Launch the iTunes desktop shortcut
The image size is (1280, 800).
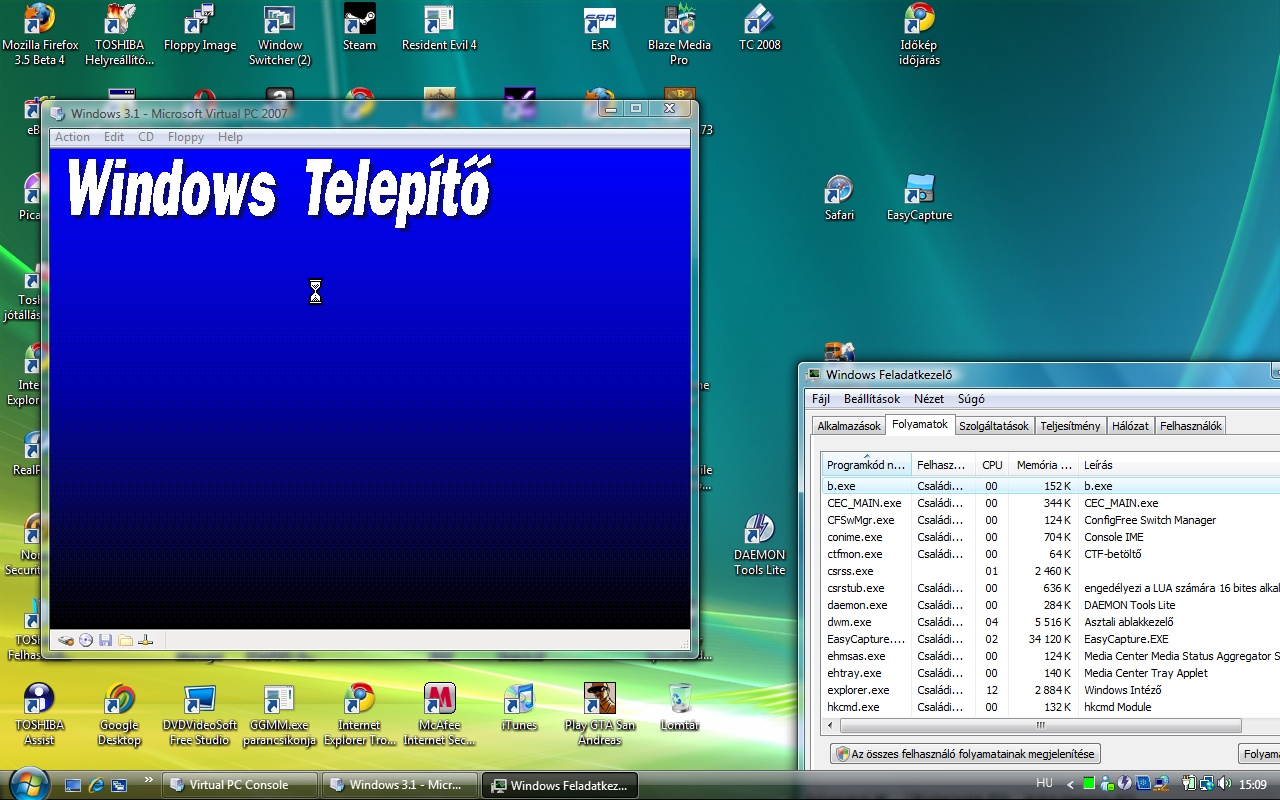519,707
